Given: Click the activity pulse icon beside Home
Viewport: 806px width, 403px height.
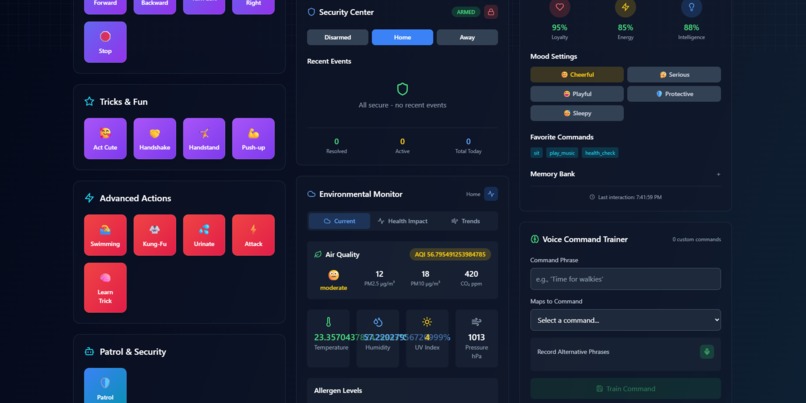Looking at the screenshot, I should [x=491, y=194].
